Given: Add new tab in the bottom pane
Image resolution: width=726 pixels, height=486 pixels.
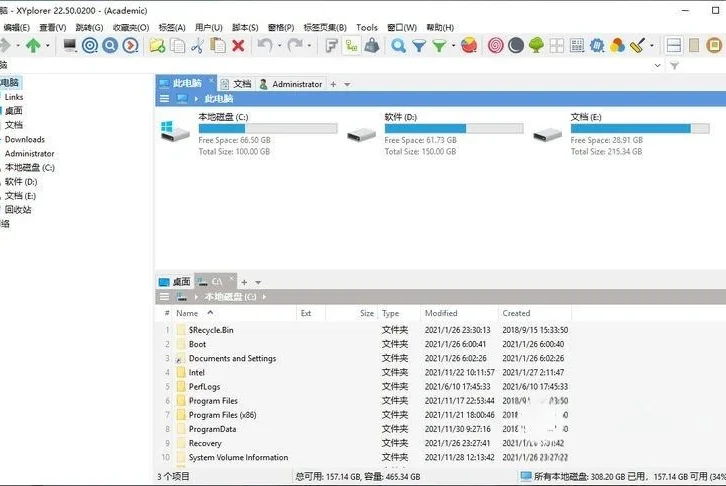Looking at the screenshot, I should pyautogui.click(x=244, y=282).
